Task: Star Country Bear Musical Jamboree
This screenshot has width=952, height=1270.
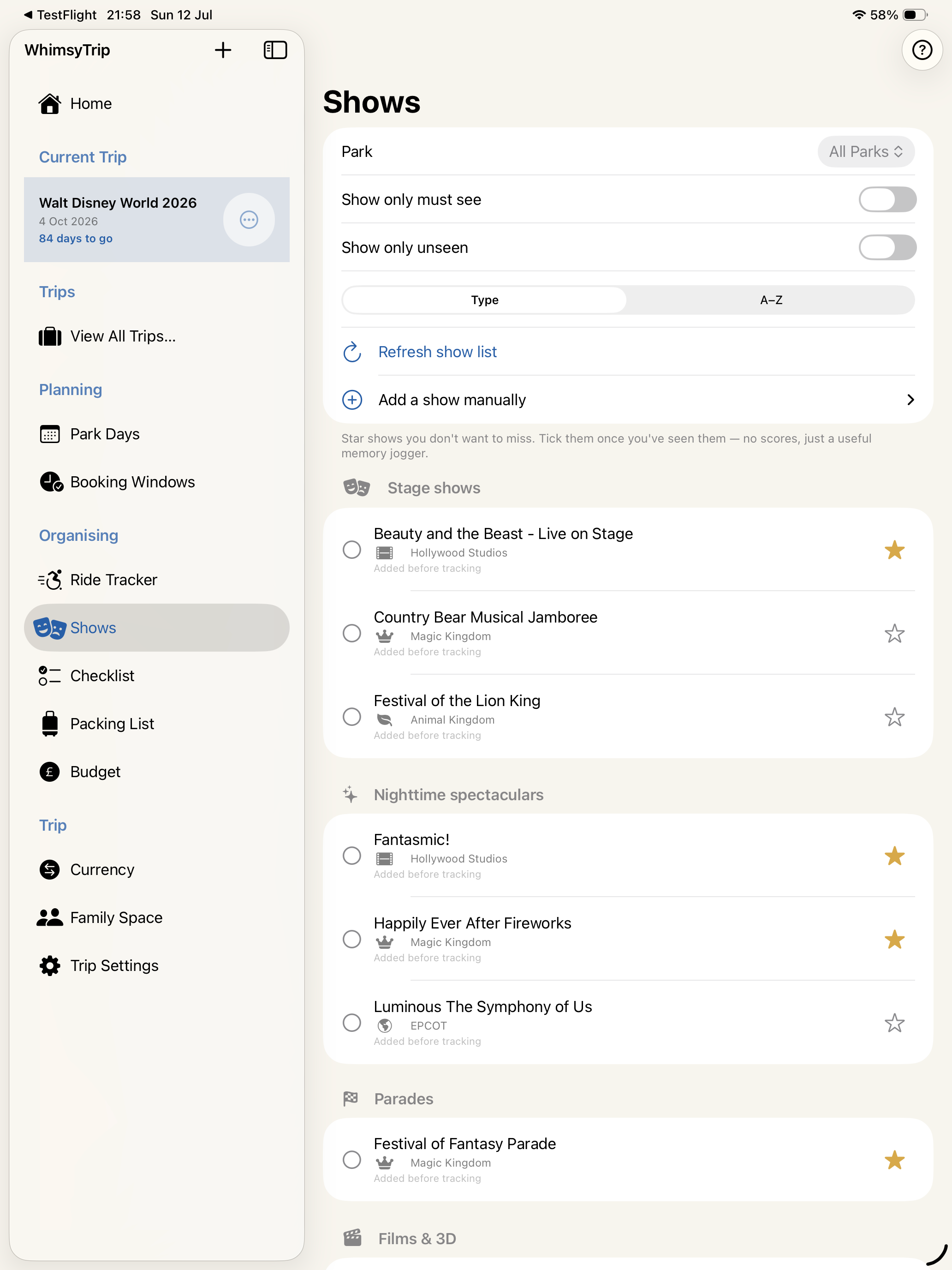Action: tap(894, 633)
